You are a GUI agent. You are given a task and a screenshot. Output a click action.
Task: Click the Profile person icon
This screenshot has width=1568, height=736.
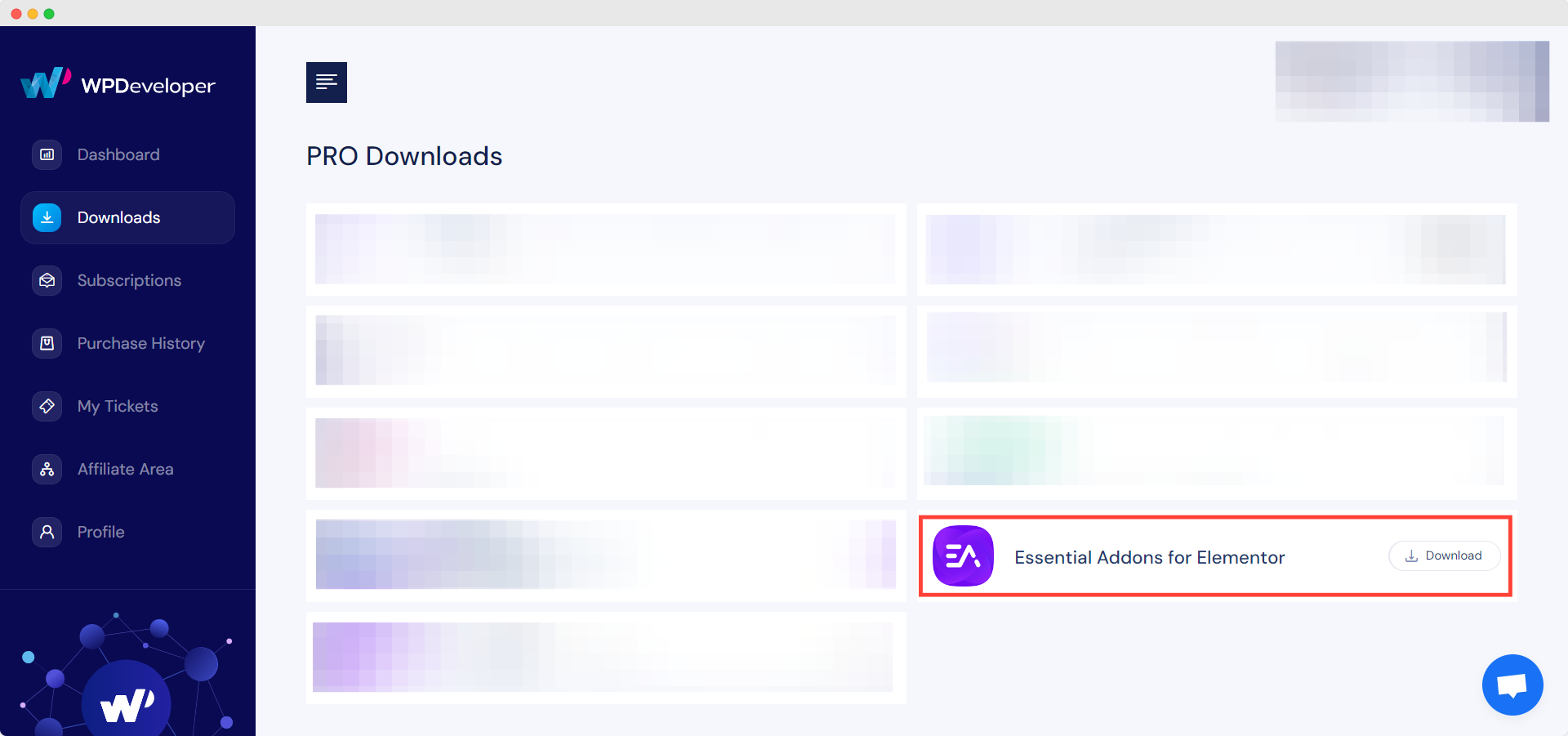(x=47, y=532)
